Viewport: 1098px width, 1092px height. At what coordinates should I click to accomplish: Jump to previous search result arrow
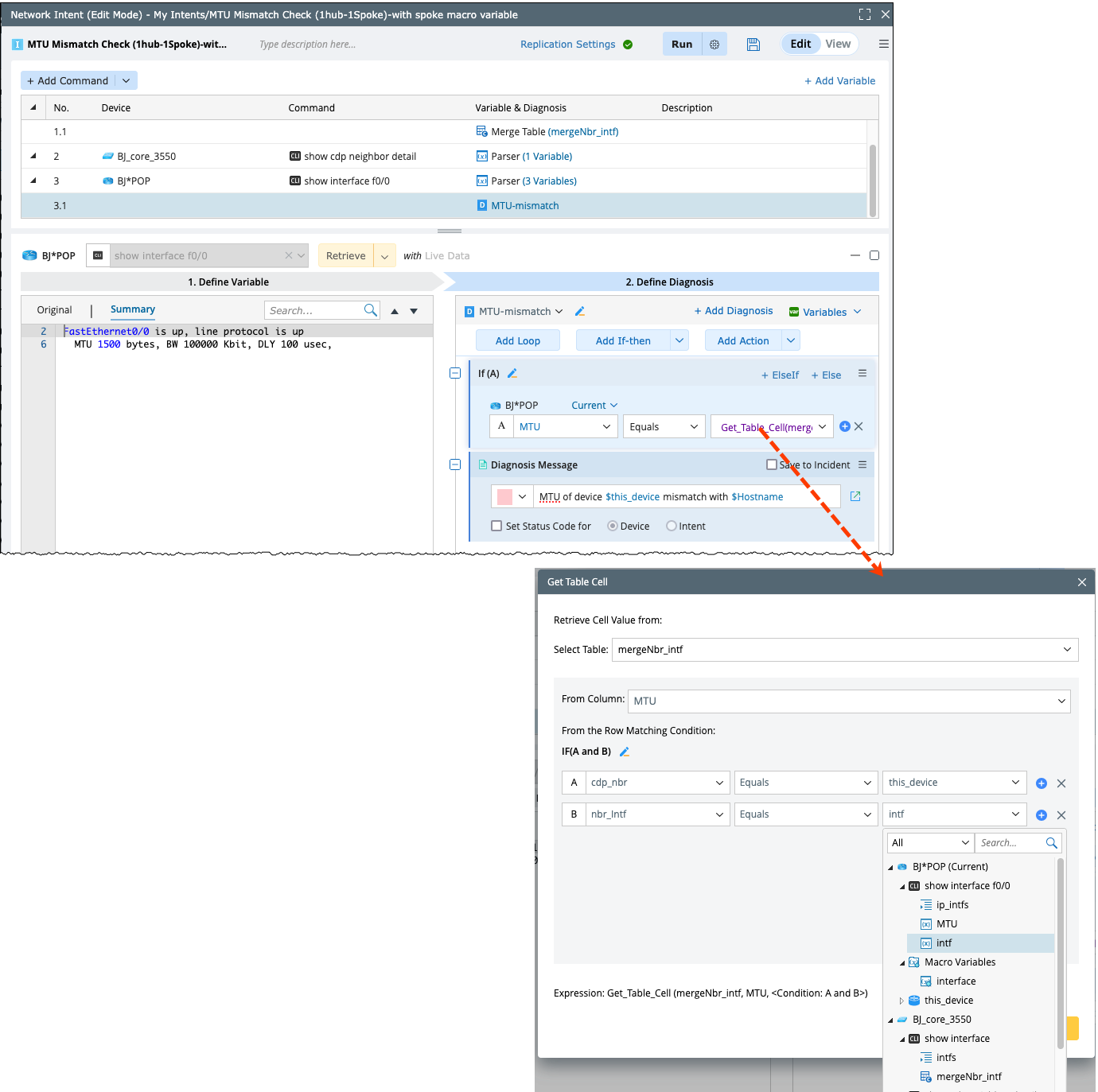pyautogui.click(x=395, y=311)
